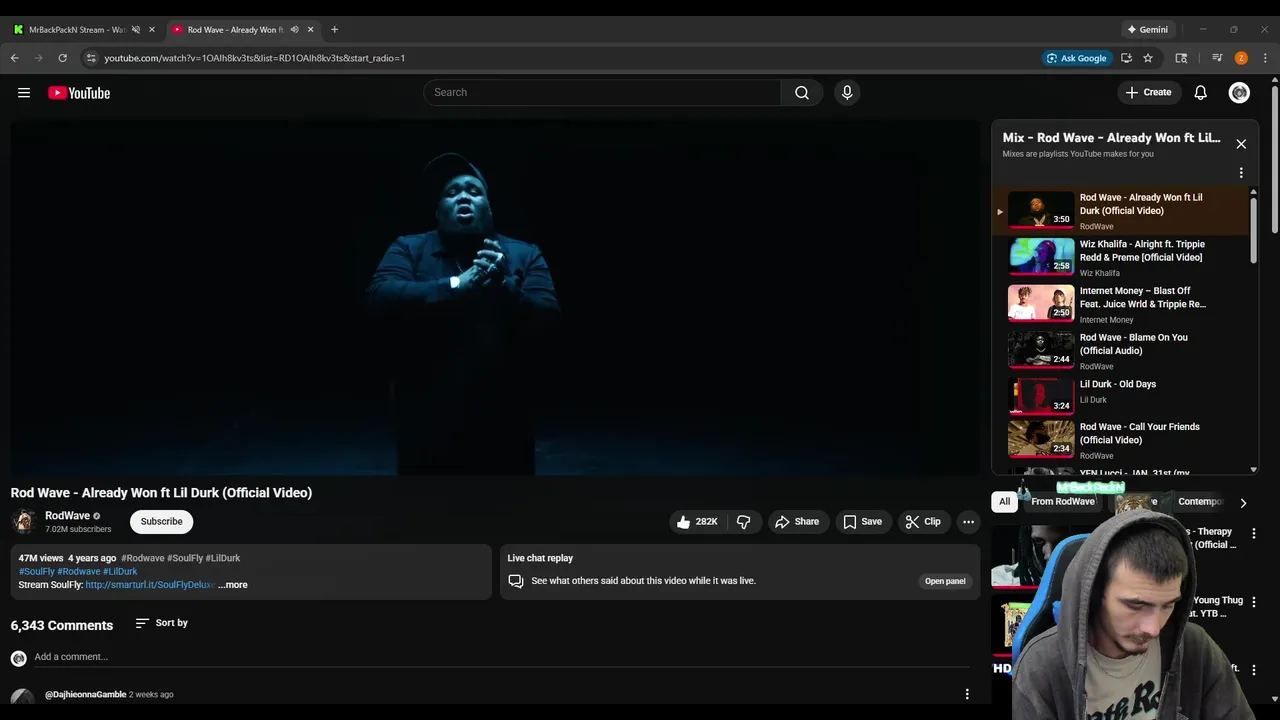
Task: Save video to a playlist
Action: pos(862,522)
